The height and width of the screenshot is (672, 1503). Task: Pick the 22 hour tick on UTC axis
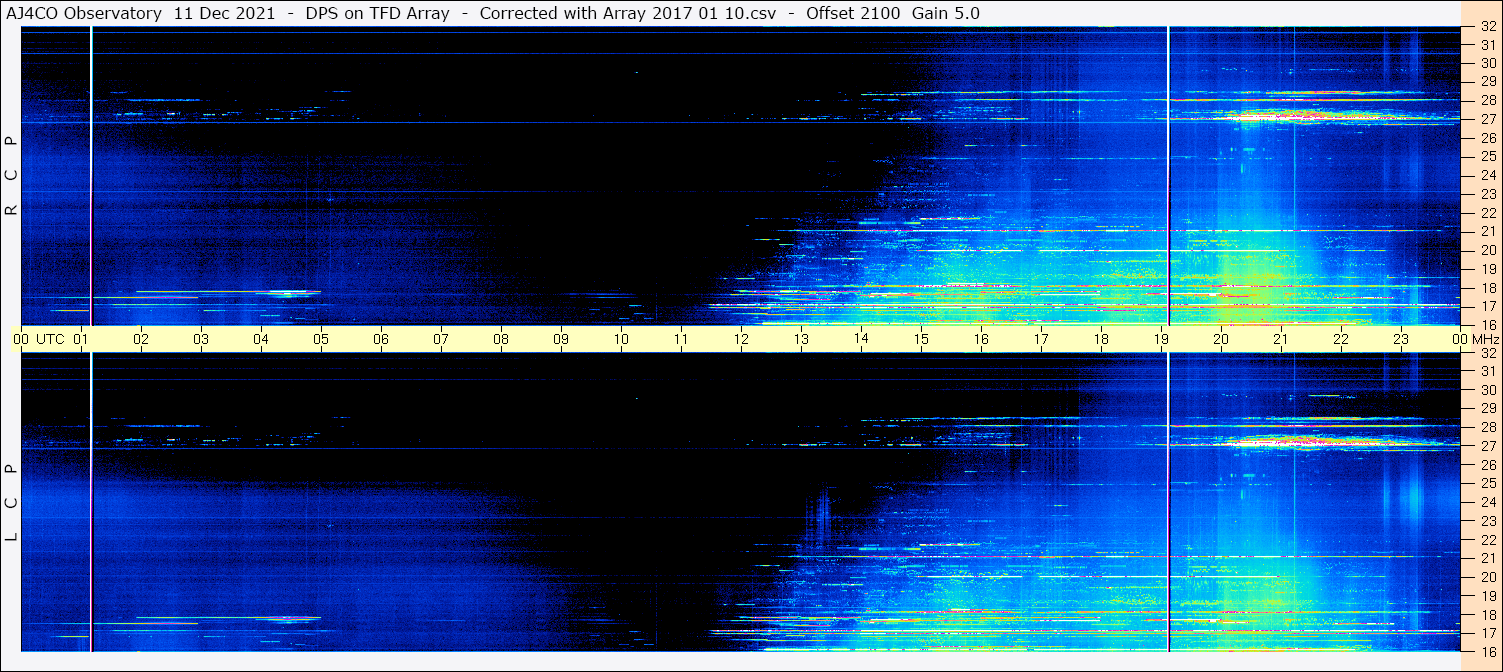coord(1341,339)
